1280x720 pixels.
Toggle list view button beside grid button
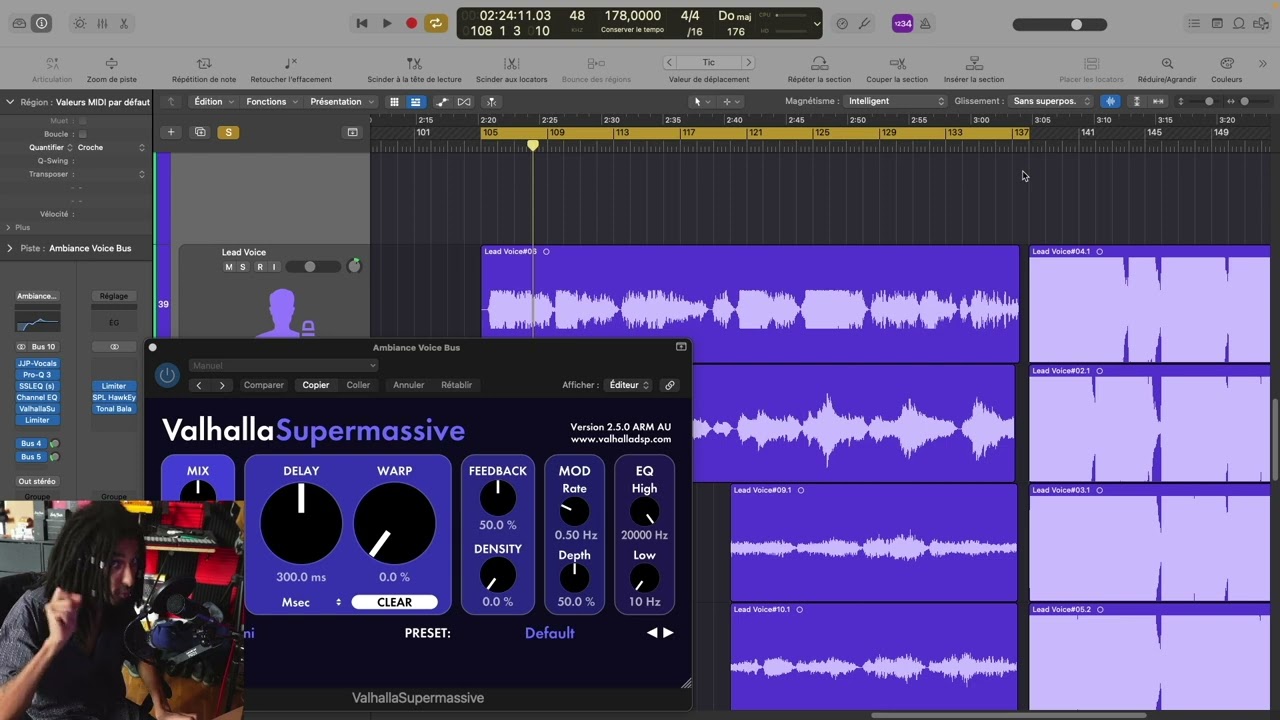click(415, 101)
